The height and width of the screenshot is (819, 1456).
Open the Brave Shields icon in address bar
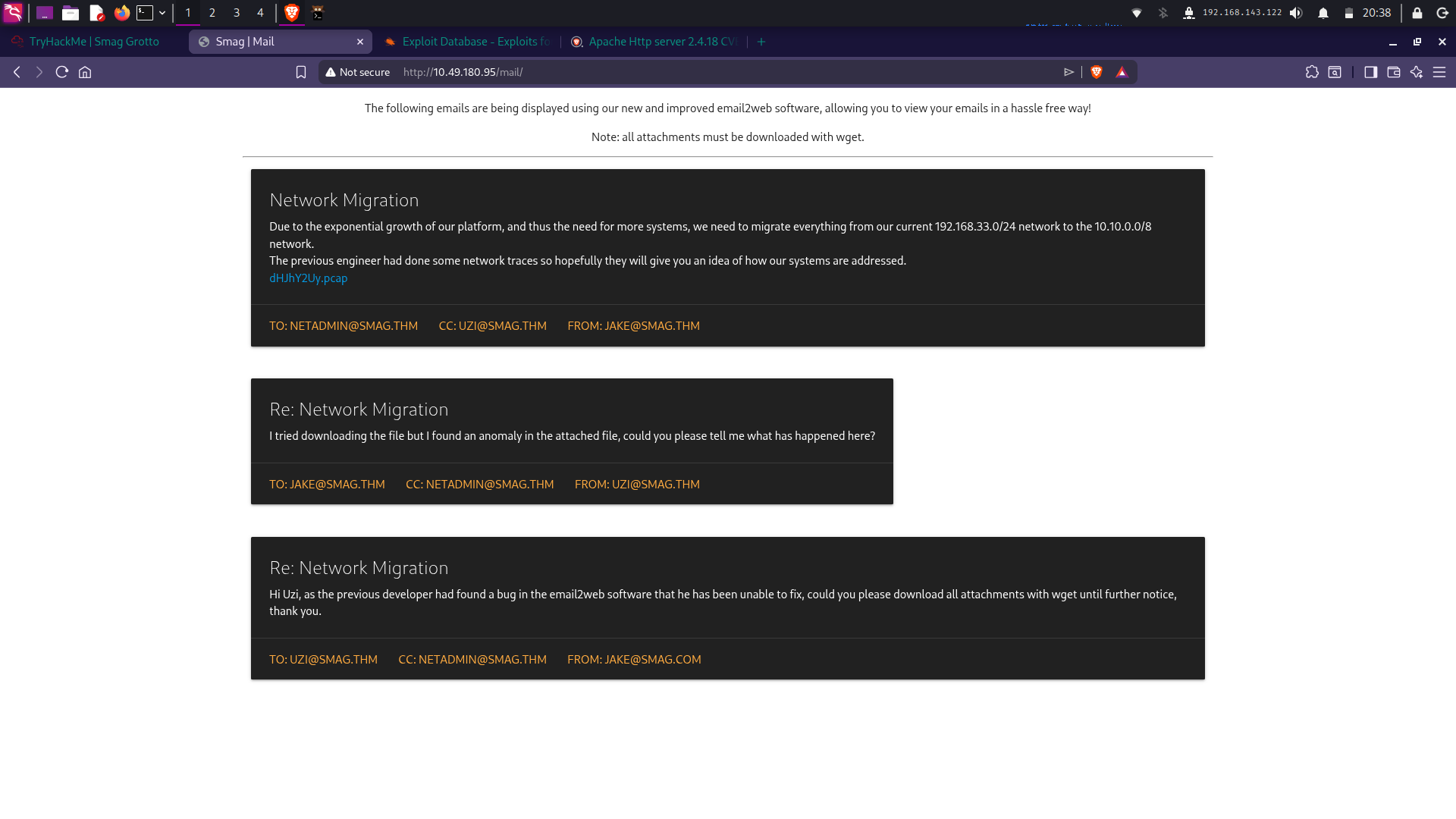tap(1097, 72)
